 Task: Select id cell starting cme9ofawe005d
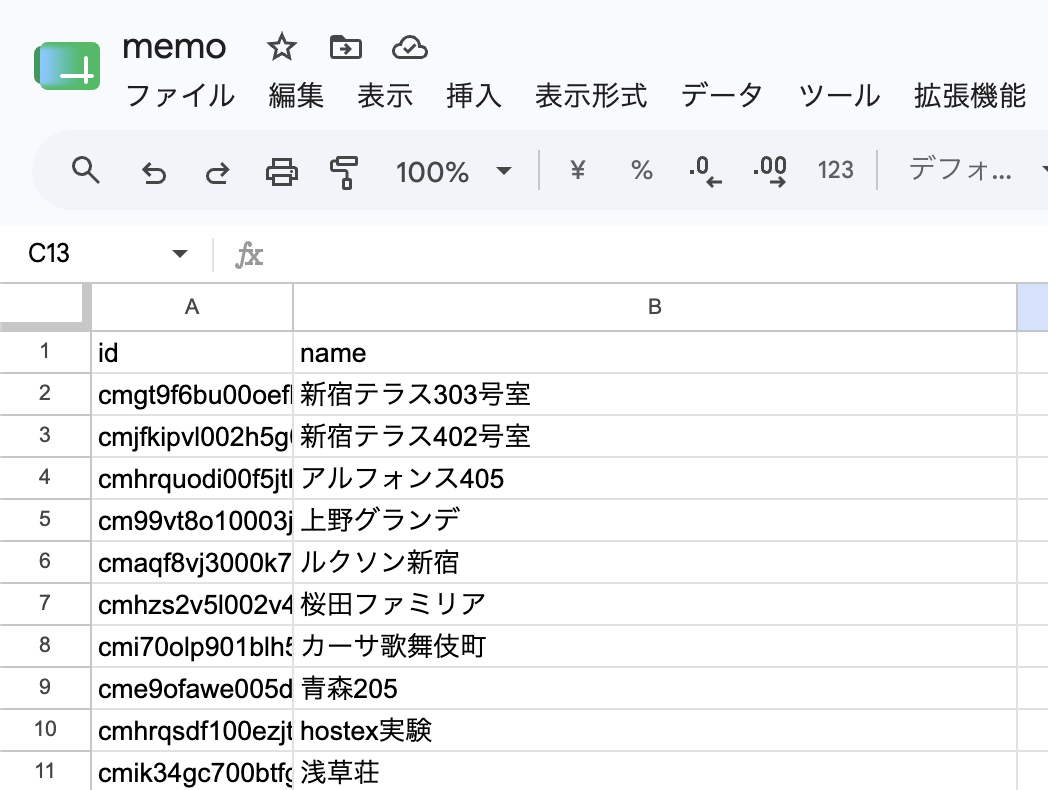192,688
